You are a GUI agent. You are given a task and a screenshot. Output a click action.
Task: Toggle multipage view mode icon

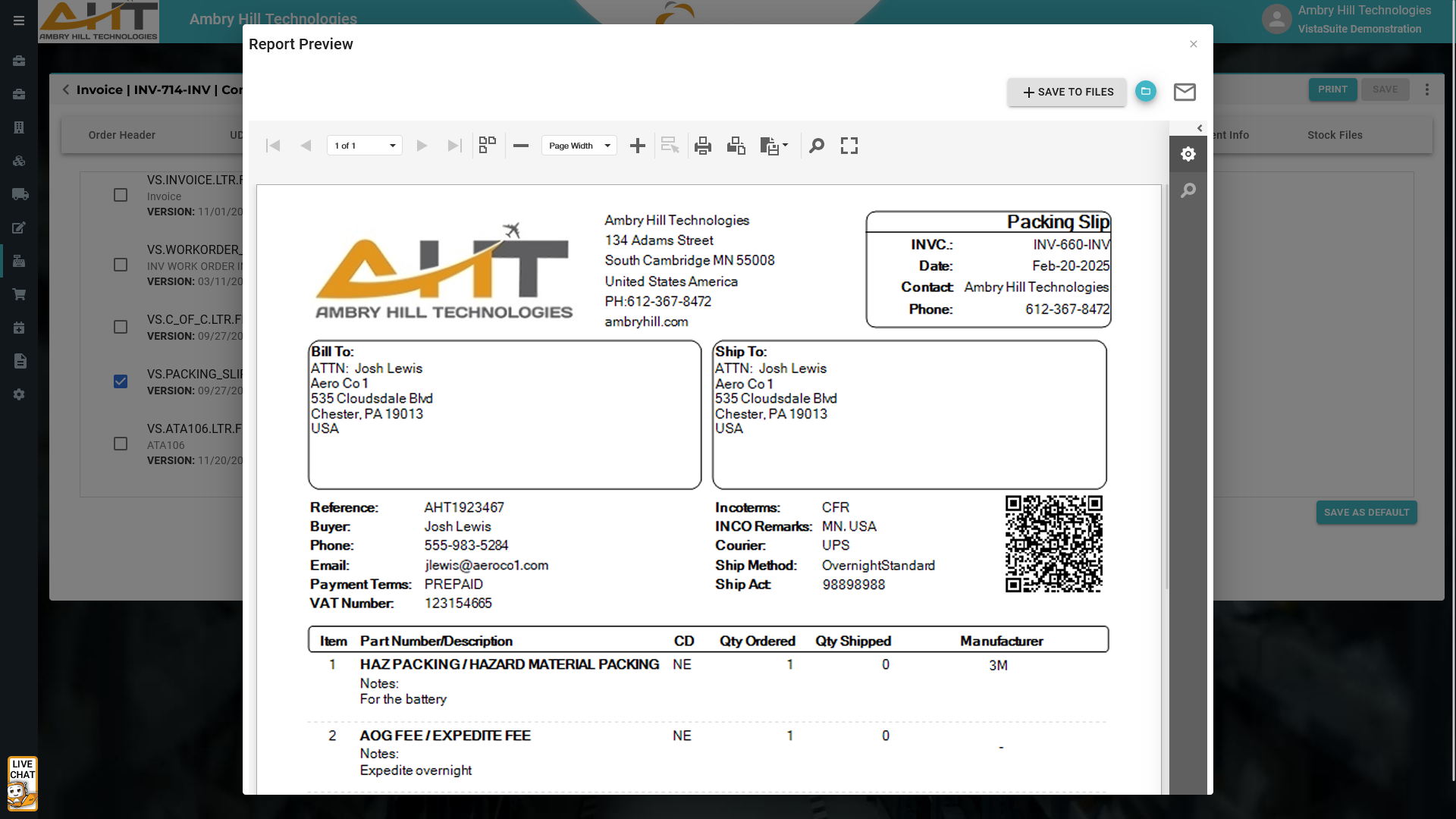pyautogui.click(x=488, y=146)
